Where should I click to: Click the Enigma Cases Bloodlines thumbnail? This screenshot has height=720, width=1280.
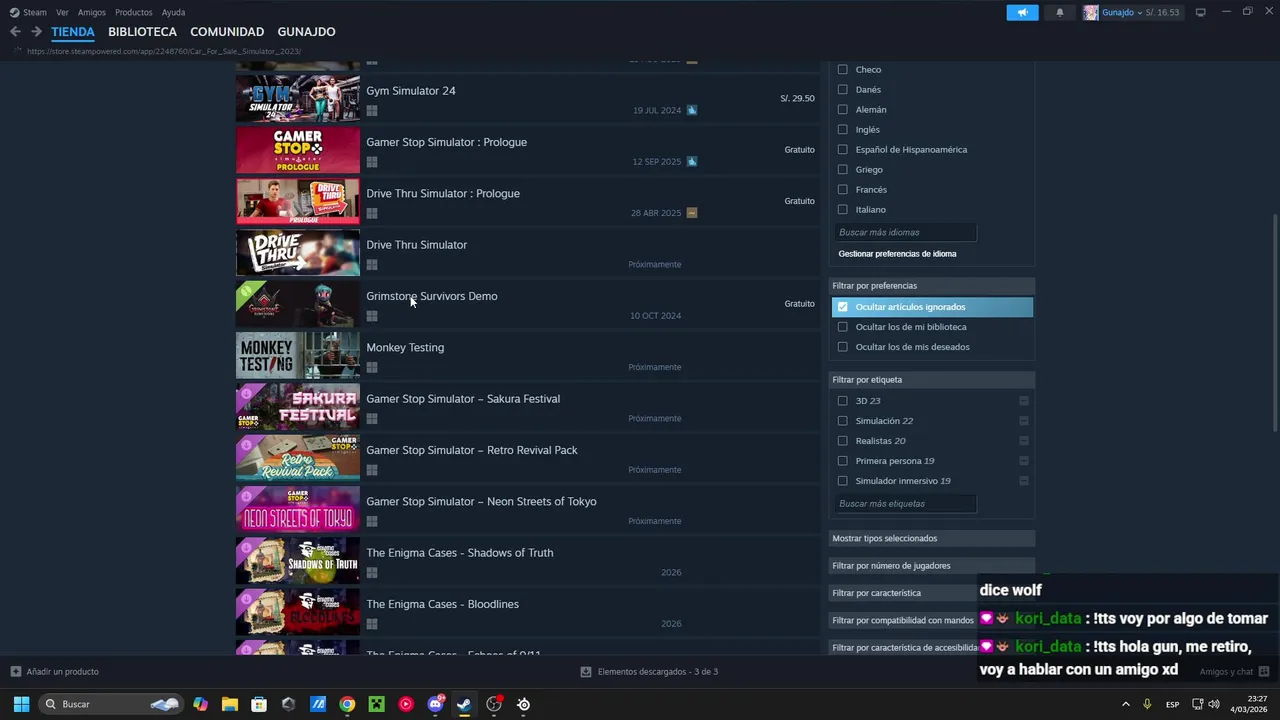coord(298,612)
